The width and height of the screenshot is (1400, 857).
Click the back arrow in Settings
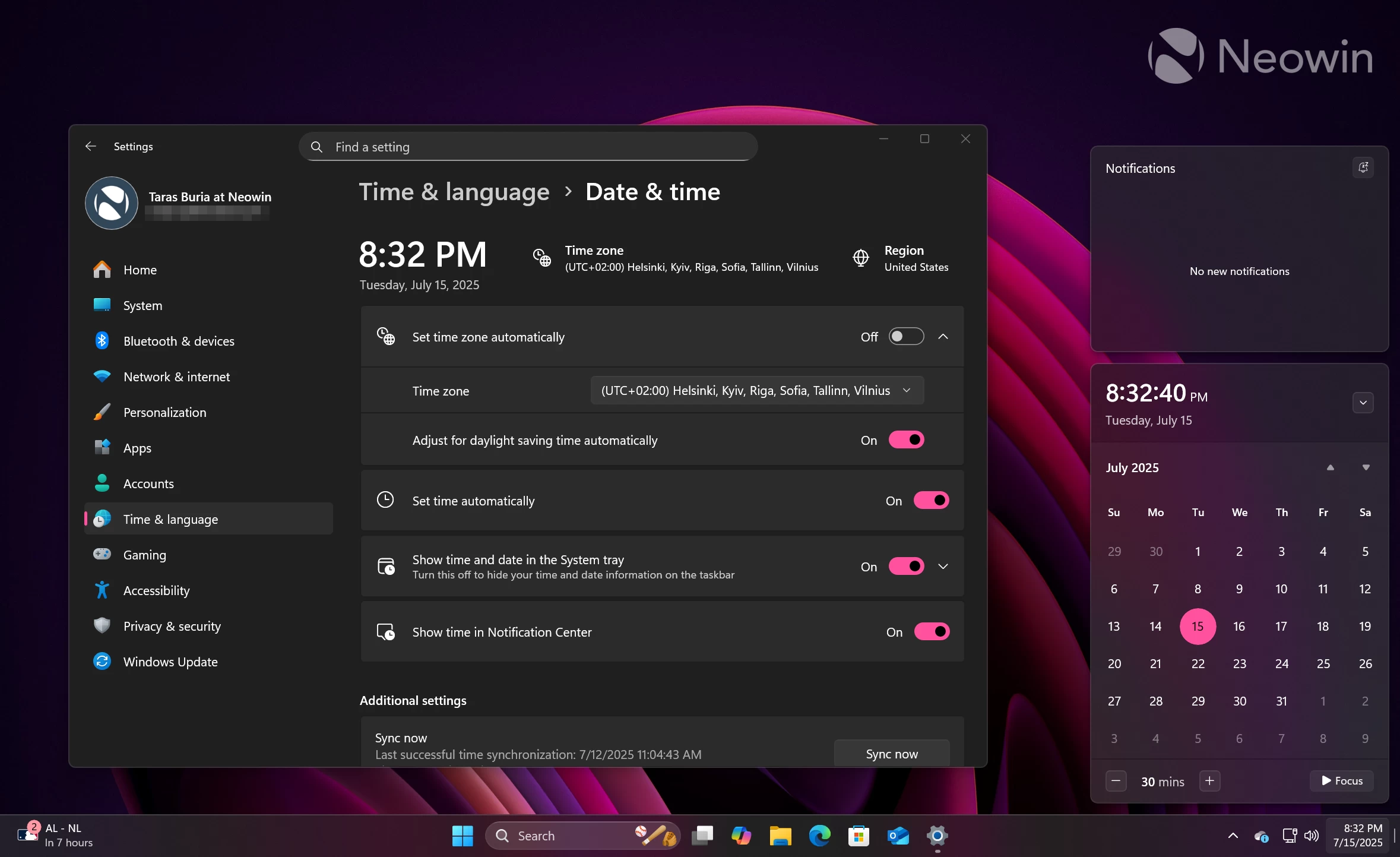click(x=91, y=146)
